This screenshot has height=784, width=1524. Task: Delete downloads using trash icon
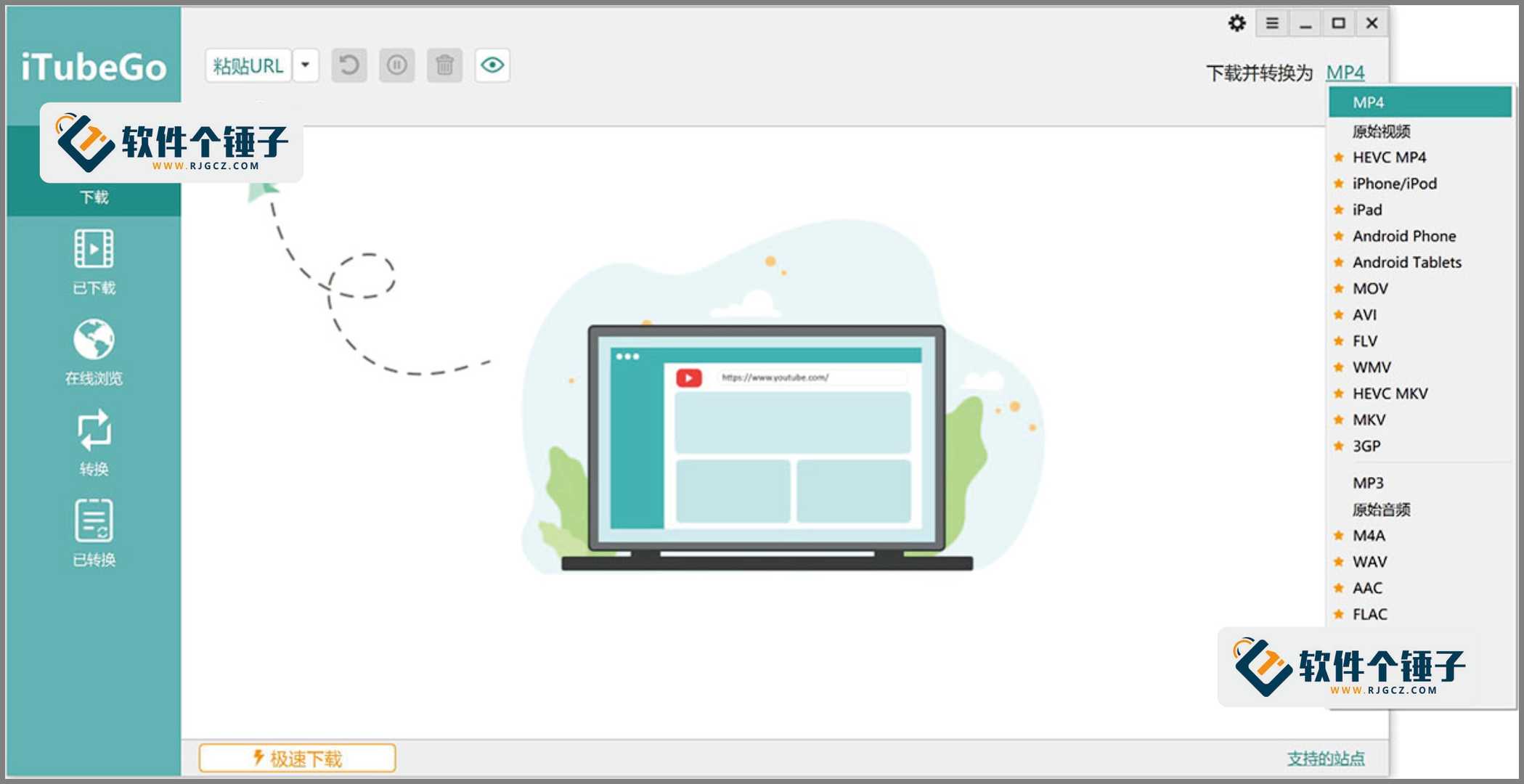point(444,66)
